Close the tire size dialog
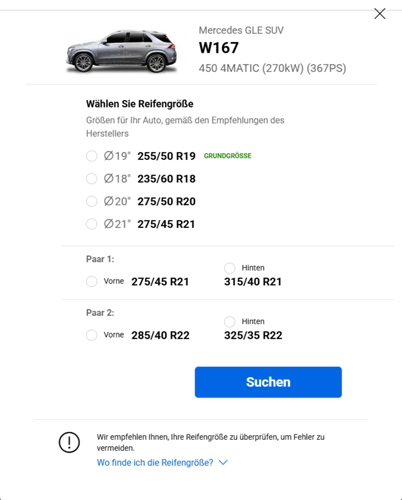402x500 pixels. tap(380, 14)
